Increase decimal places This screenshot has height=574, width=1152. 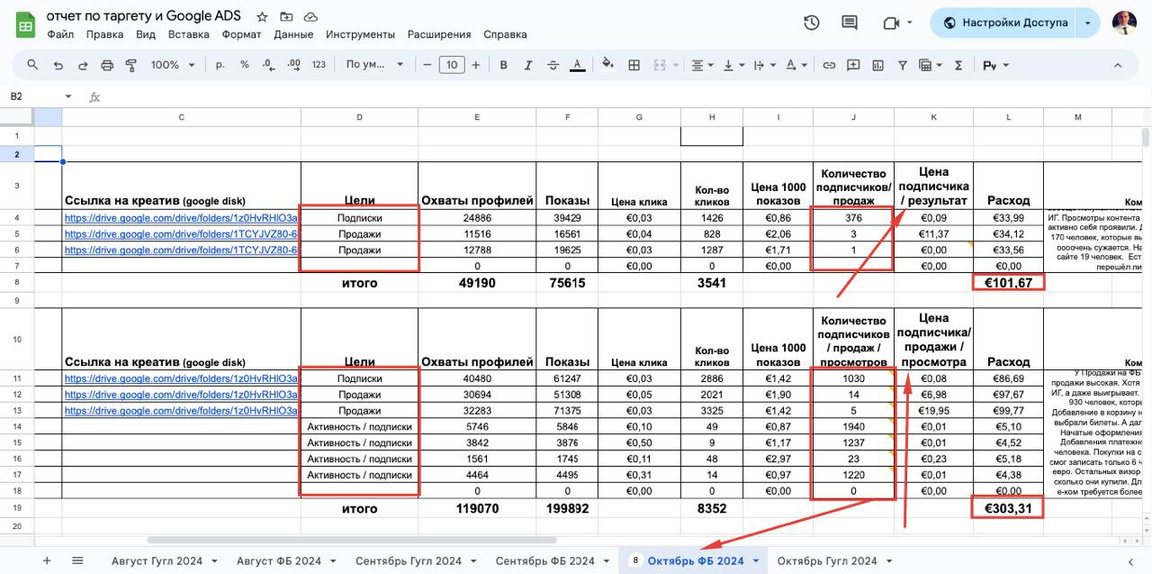pos(294,65)
